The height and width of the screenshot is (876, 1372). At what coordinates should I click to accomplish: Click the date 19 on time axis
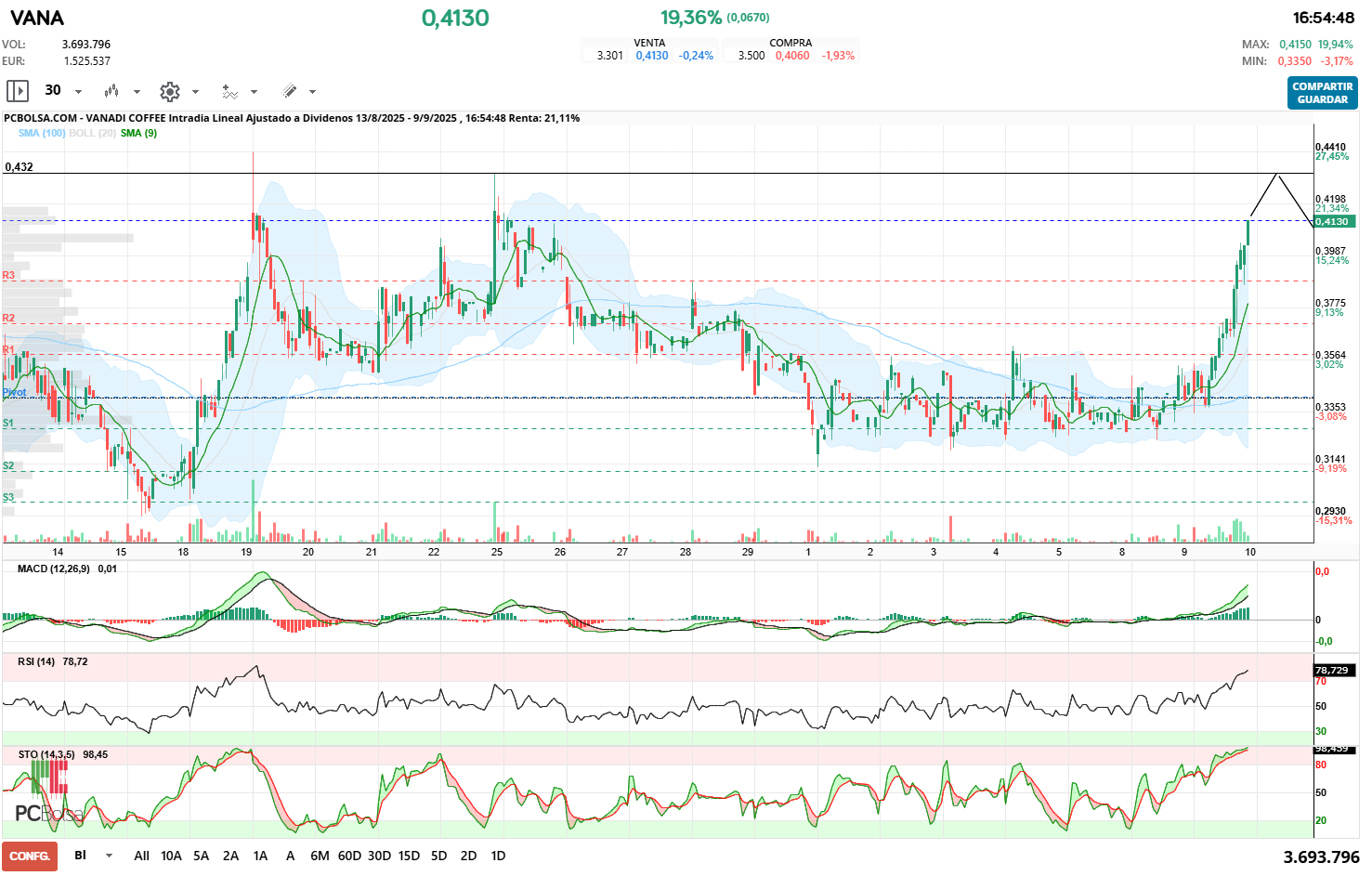click(246, 552)
